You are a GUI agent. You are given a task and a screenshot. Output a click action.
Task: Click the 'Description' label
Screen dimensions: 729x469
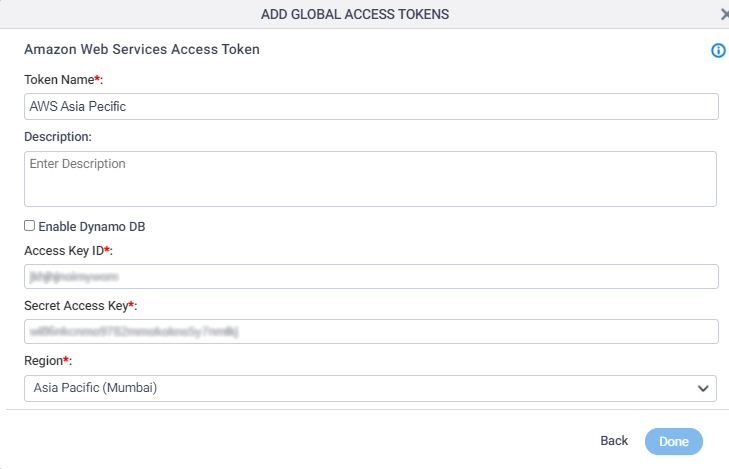58,137
